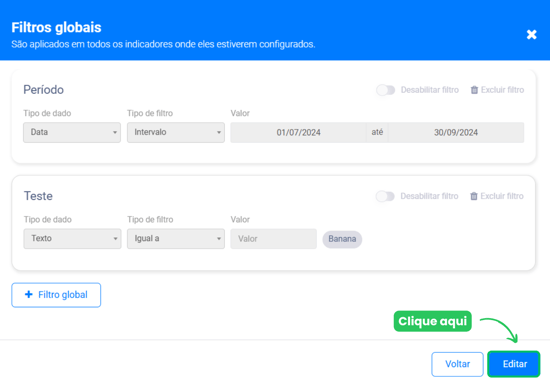Open Tipo de dado dropdown showing Data
The image size is (550, 387).
[x=72, y=132]
